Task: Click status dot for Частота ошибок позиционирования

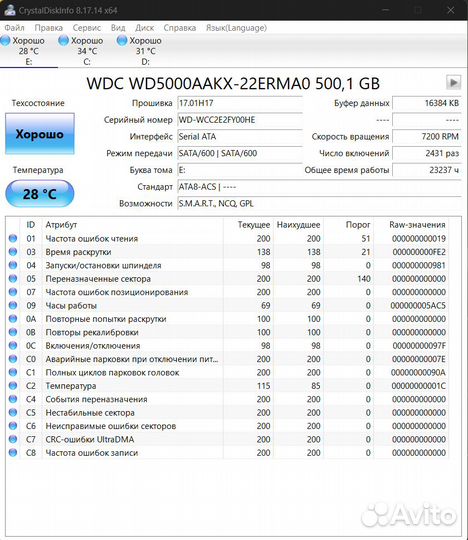Action: 13,292
